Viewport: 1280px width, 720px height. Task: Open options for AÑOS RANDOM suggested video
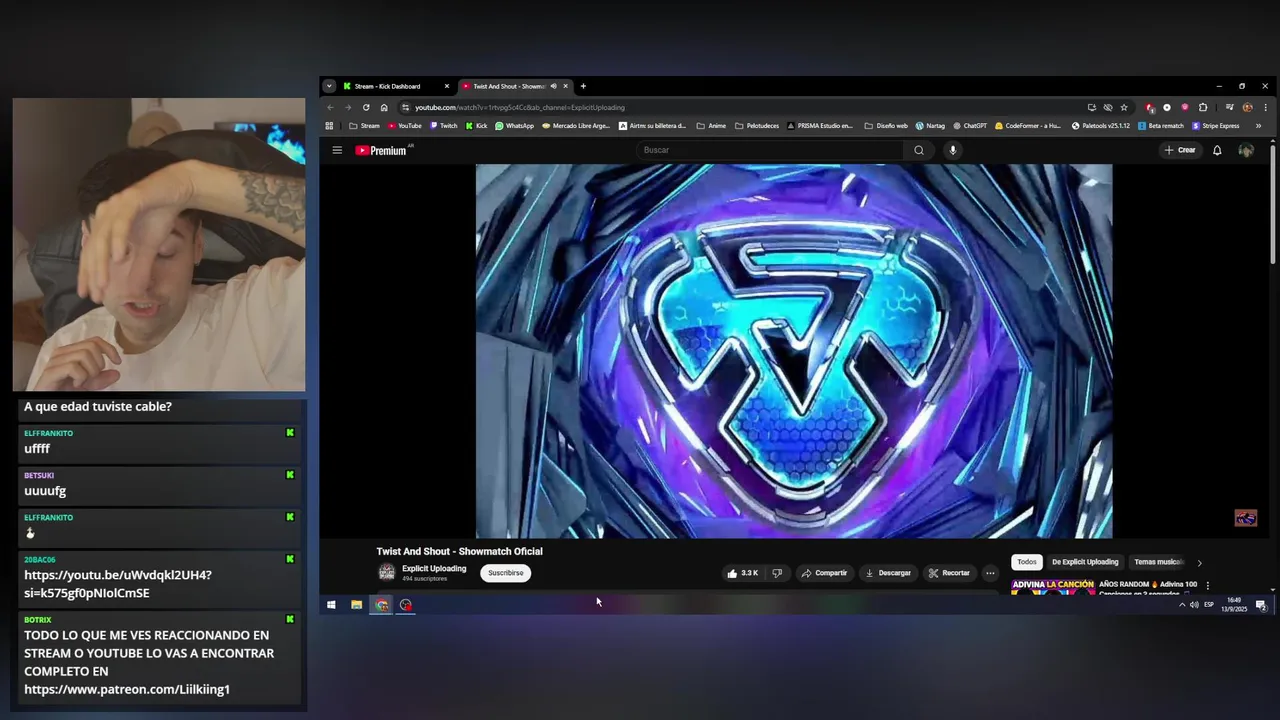tap(1207, 585)
